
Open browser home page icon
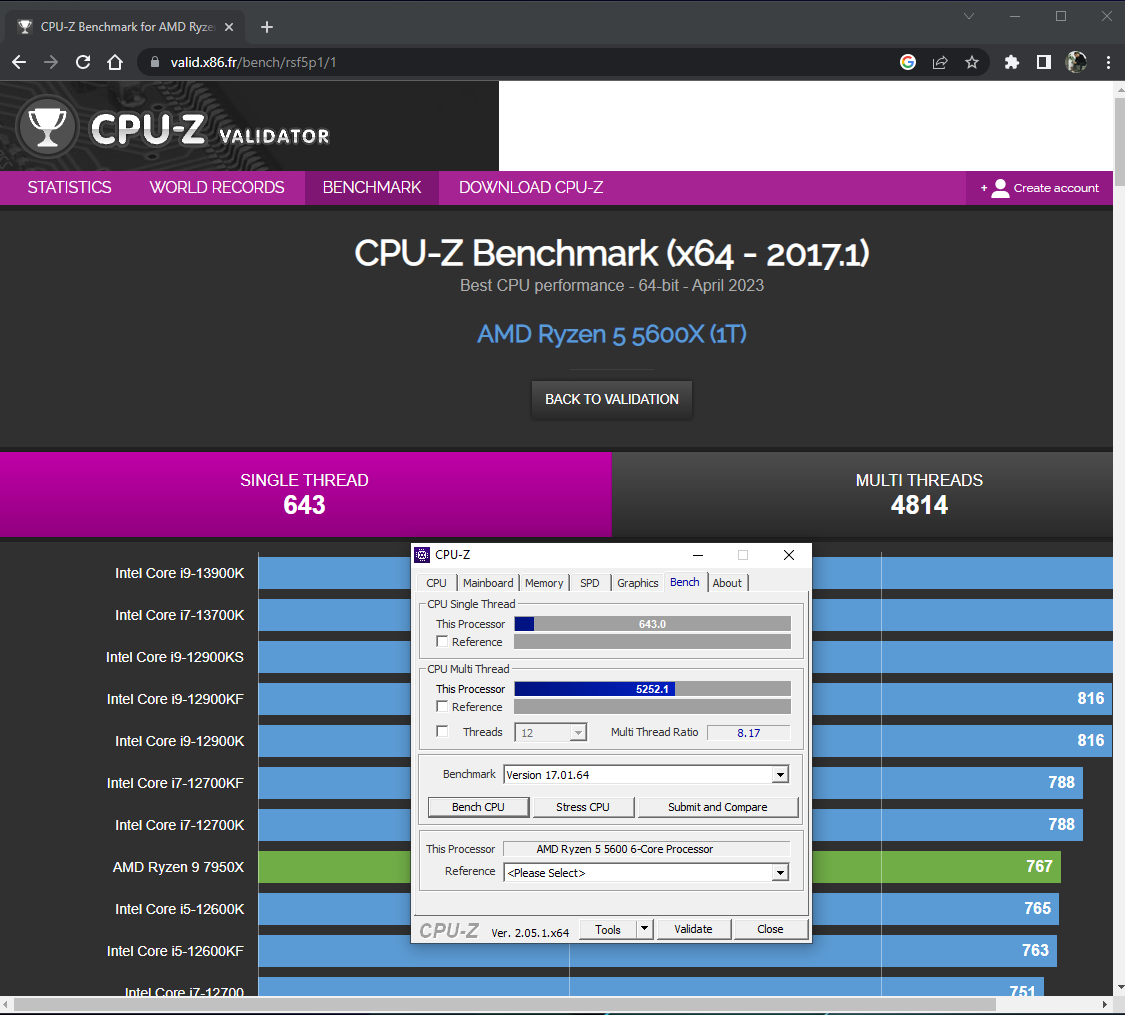pos(115,62)
